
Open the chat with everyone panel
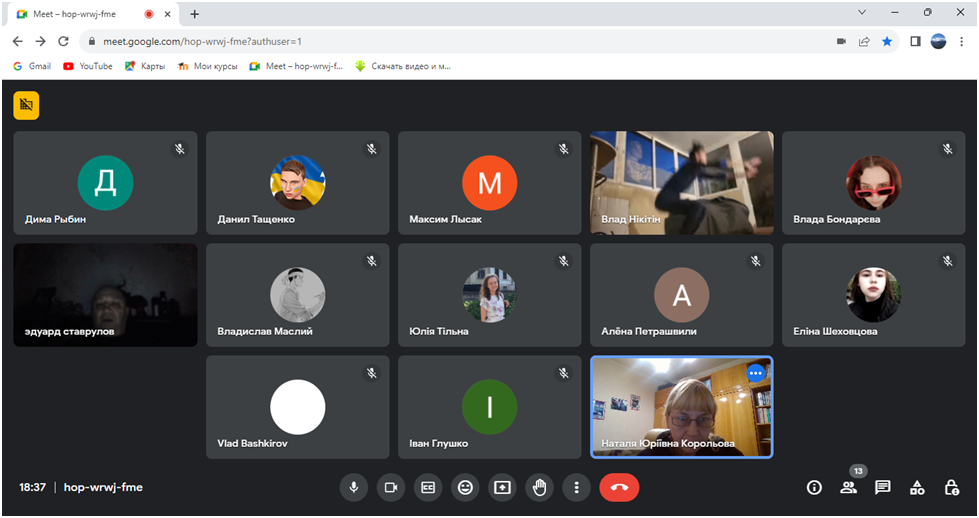coord(883,487)
